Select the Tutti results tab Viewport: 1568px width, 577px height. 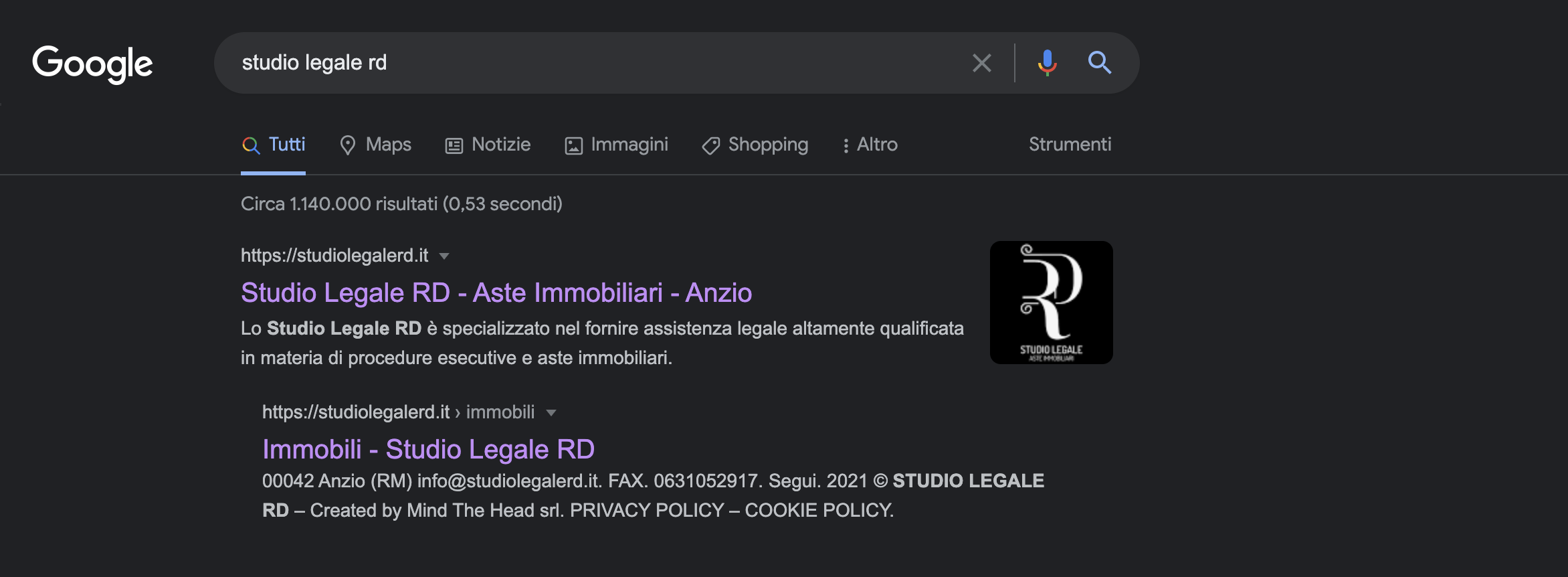click(274, 145)
